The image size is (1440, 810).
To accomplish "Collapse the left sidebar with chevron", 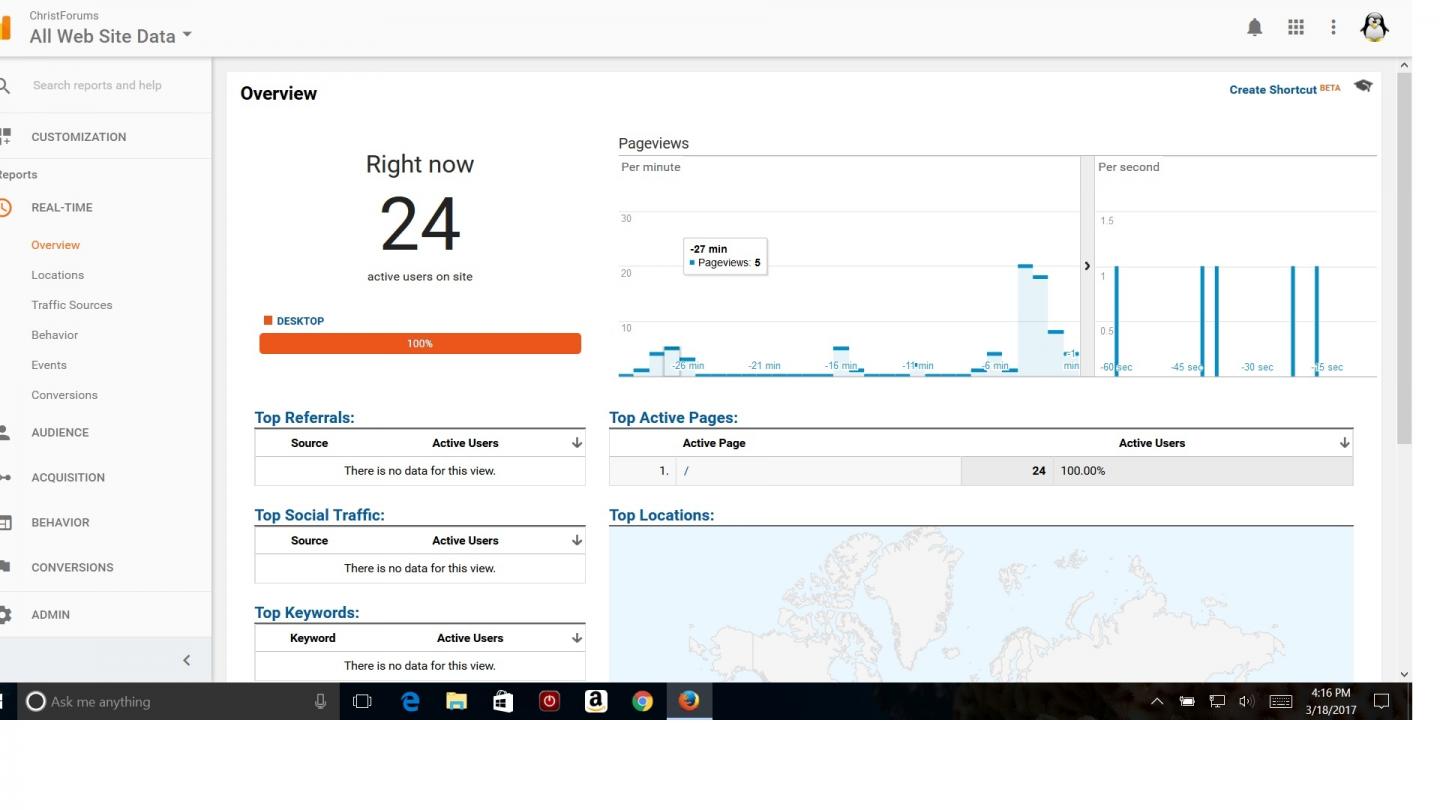I will point(186,660).
